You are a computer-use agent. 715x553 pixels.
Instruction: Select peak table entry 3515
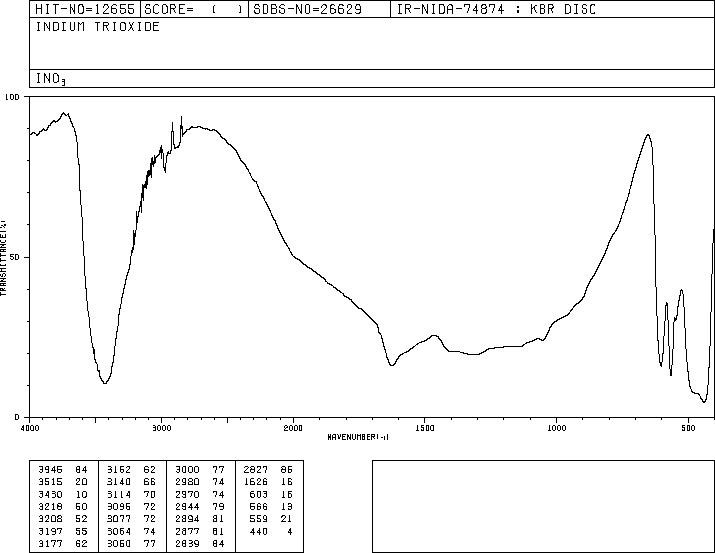point(50,482)
